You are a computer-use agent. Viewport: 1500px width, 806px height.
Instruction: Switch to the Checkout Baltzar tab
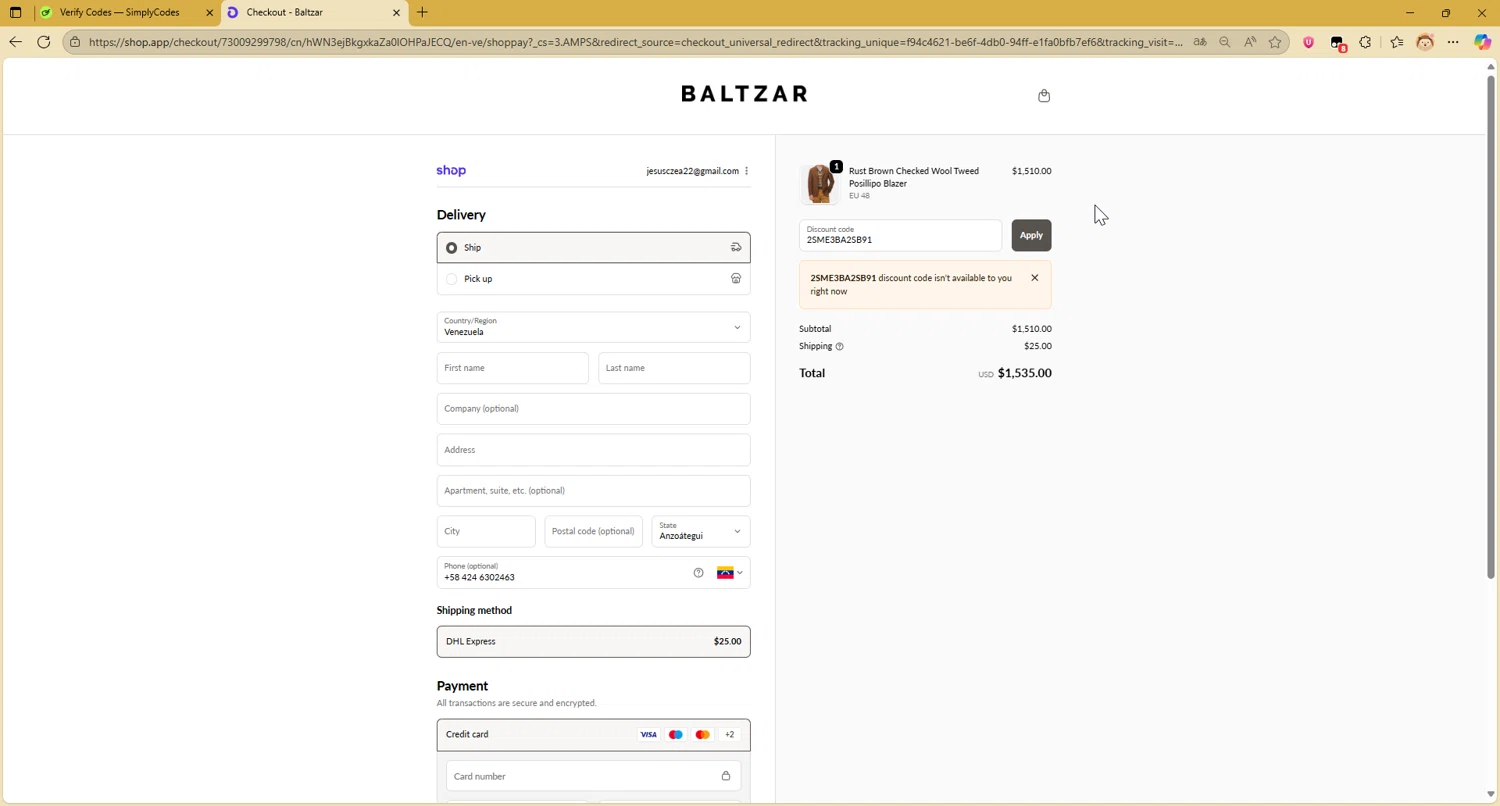[310, 12]
